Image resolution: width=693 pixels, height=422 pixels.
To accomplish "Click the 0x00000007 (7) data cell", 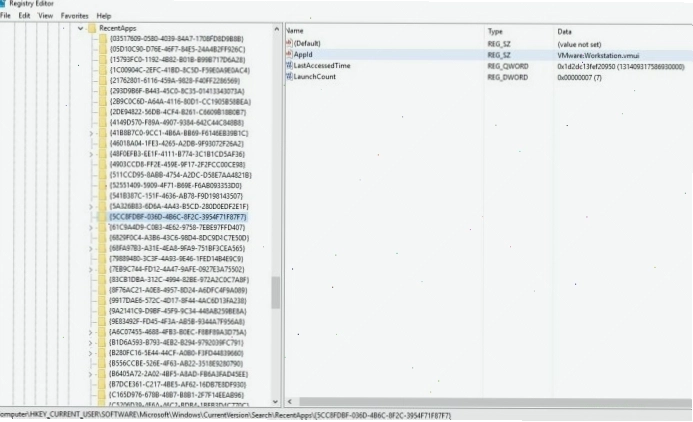I will coord(579,78).
